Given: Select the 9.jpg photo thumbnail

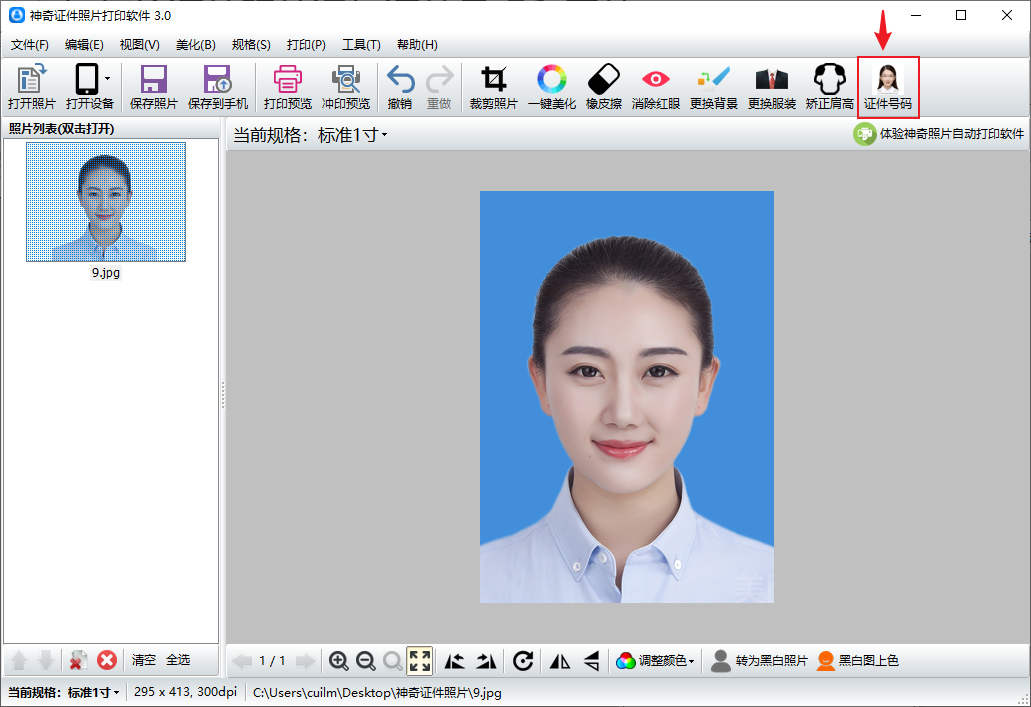Looking at the screenshot, I should click(105, 202).
